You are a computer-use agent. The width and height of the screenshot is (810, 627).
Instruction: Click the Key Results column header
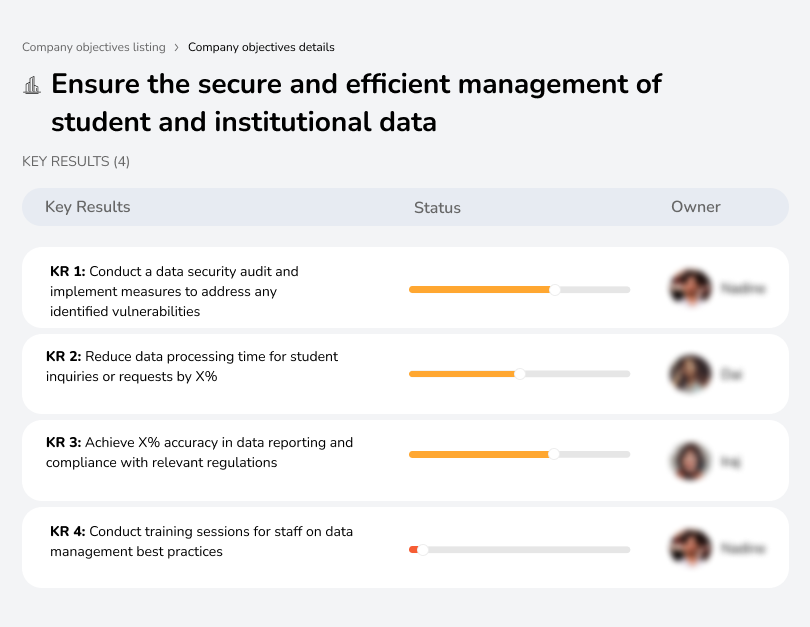(88, 207)
